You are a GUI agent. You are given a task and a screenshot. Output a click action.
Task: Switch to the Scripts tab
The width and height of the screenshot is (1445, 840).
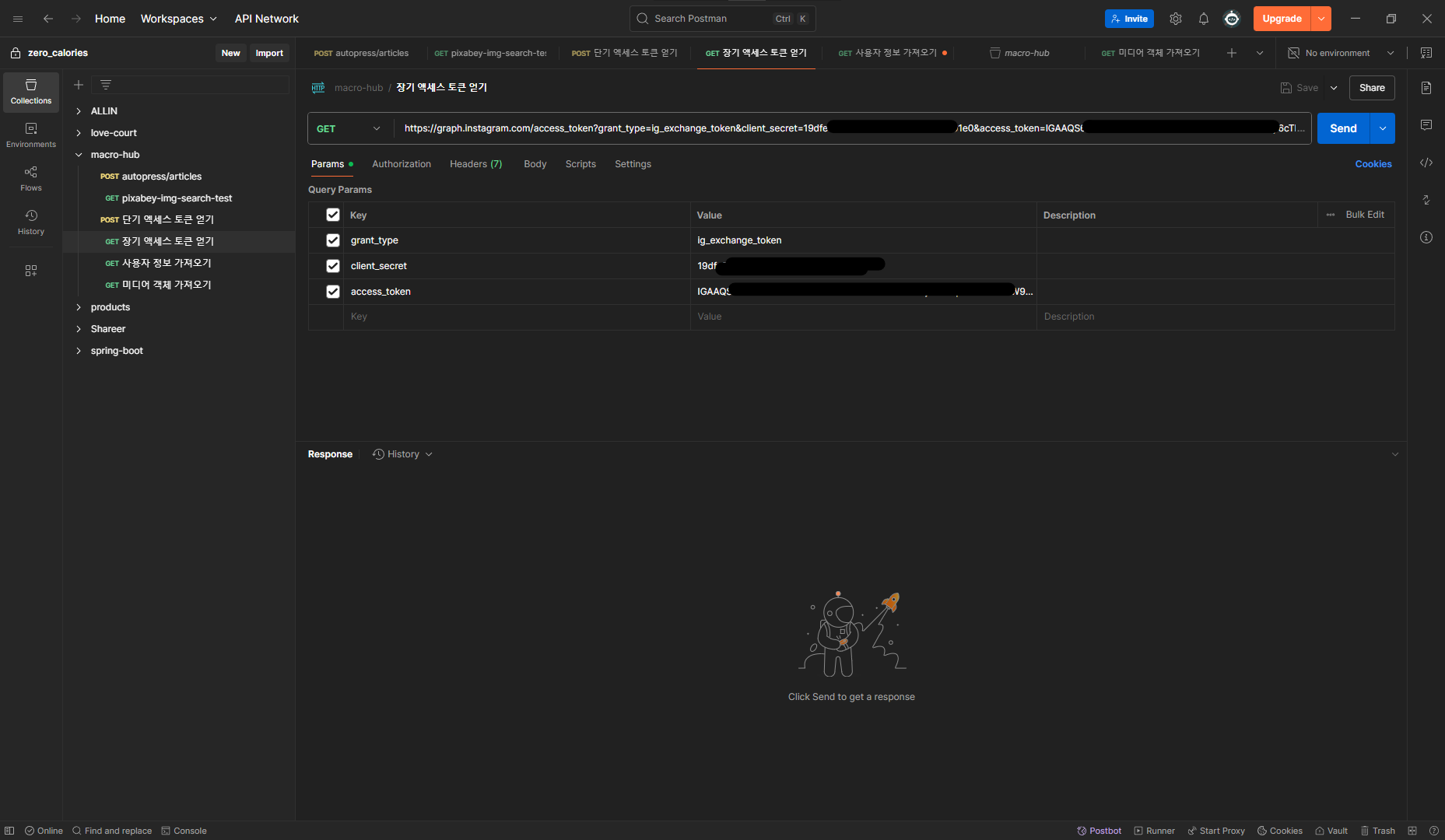pyautogui.click(x=580, y=164)
